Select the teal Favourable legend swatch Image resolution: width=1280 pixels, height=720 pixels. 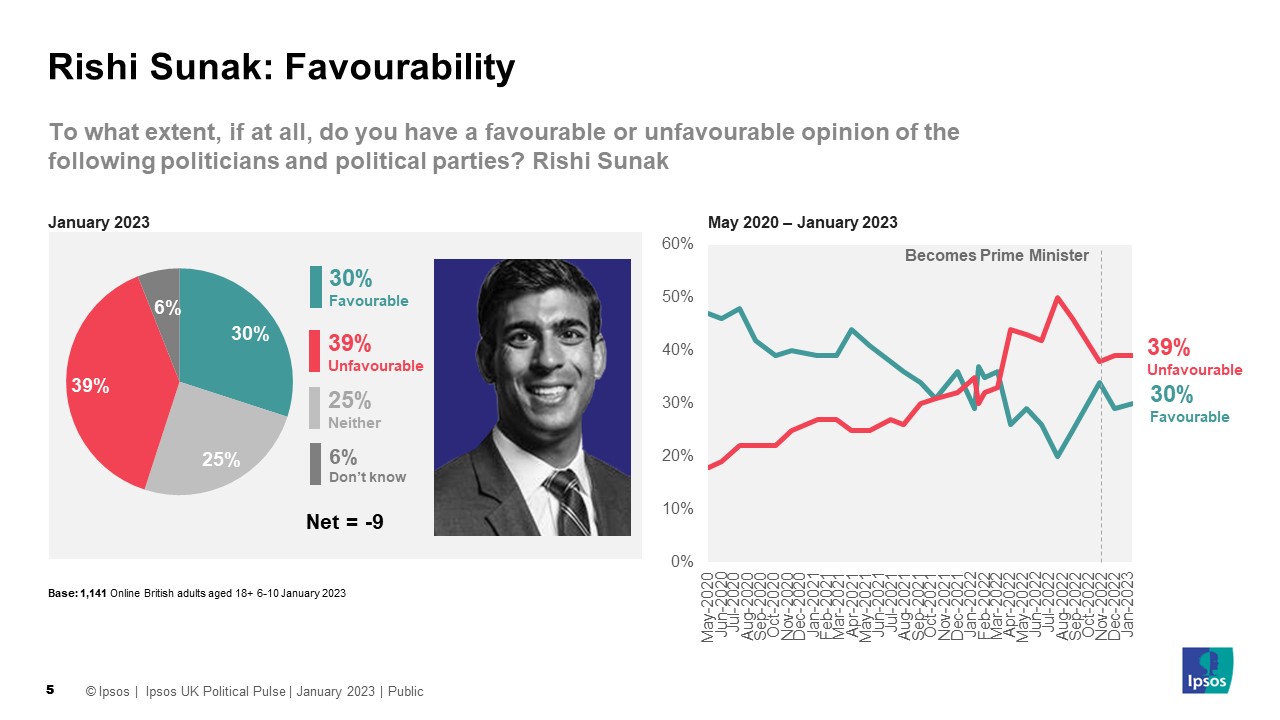(x=316, y=287)
